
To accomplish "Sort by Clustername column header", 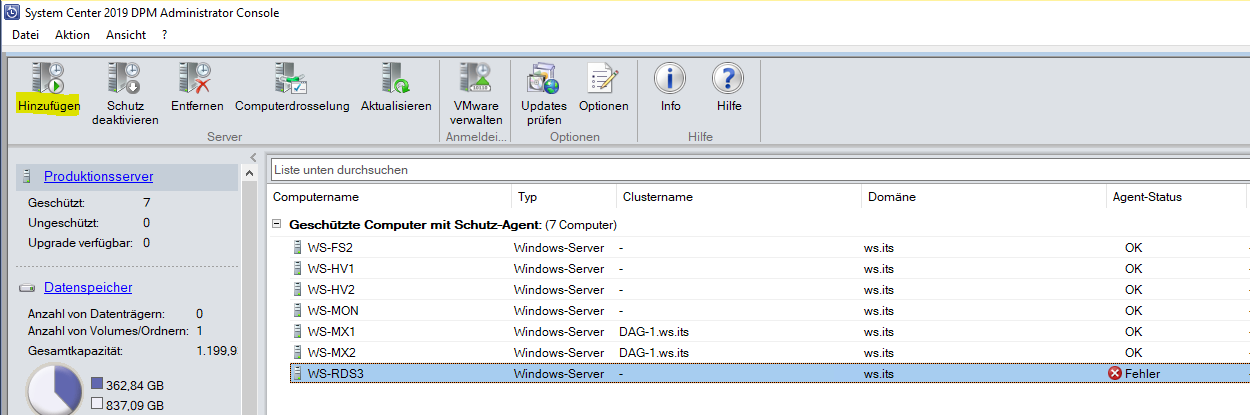I will 657,197.
